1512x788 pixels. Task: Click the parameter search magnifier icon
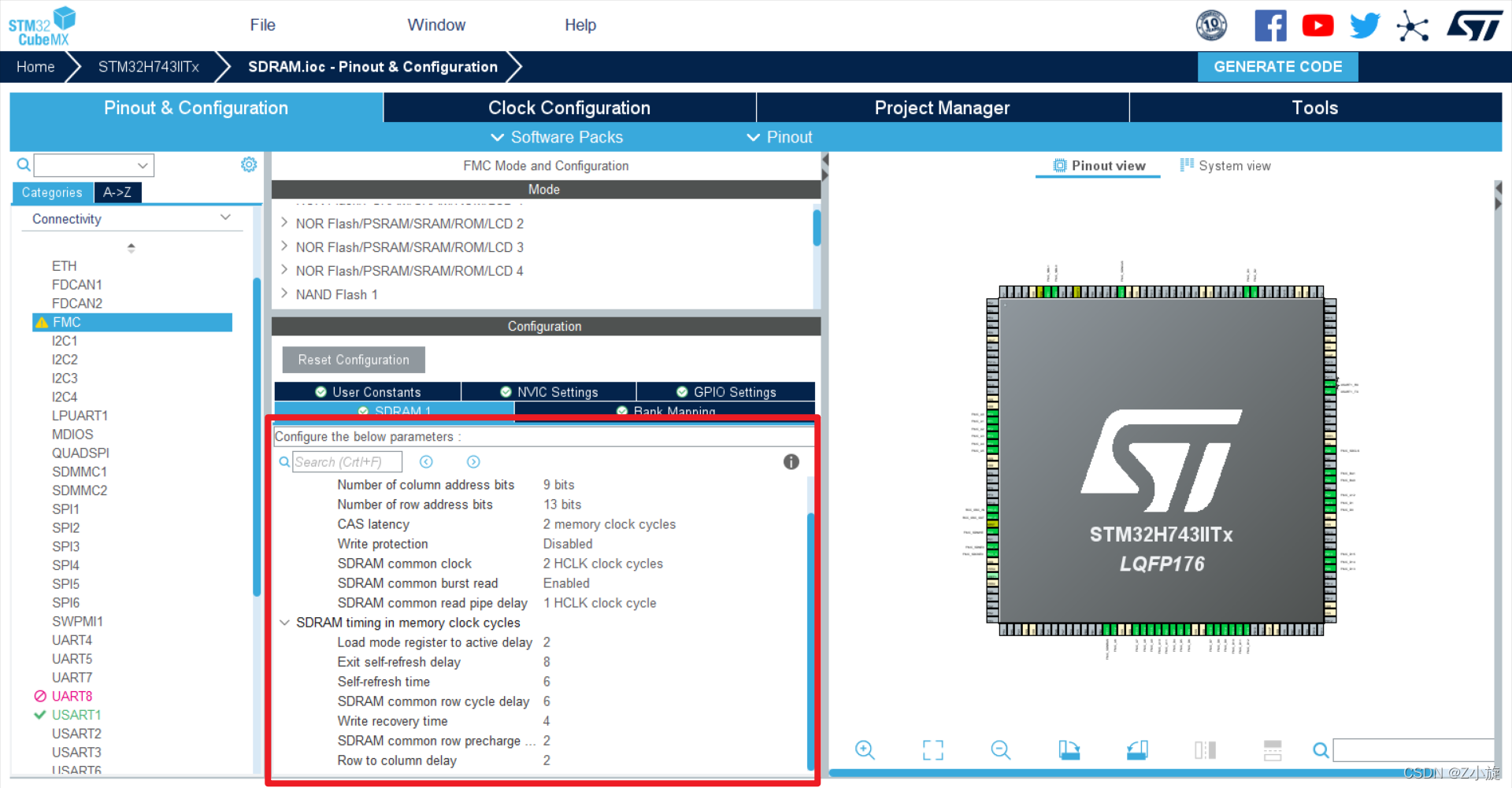(x=284, y=462)
